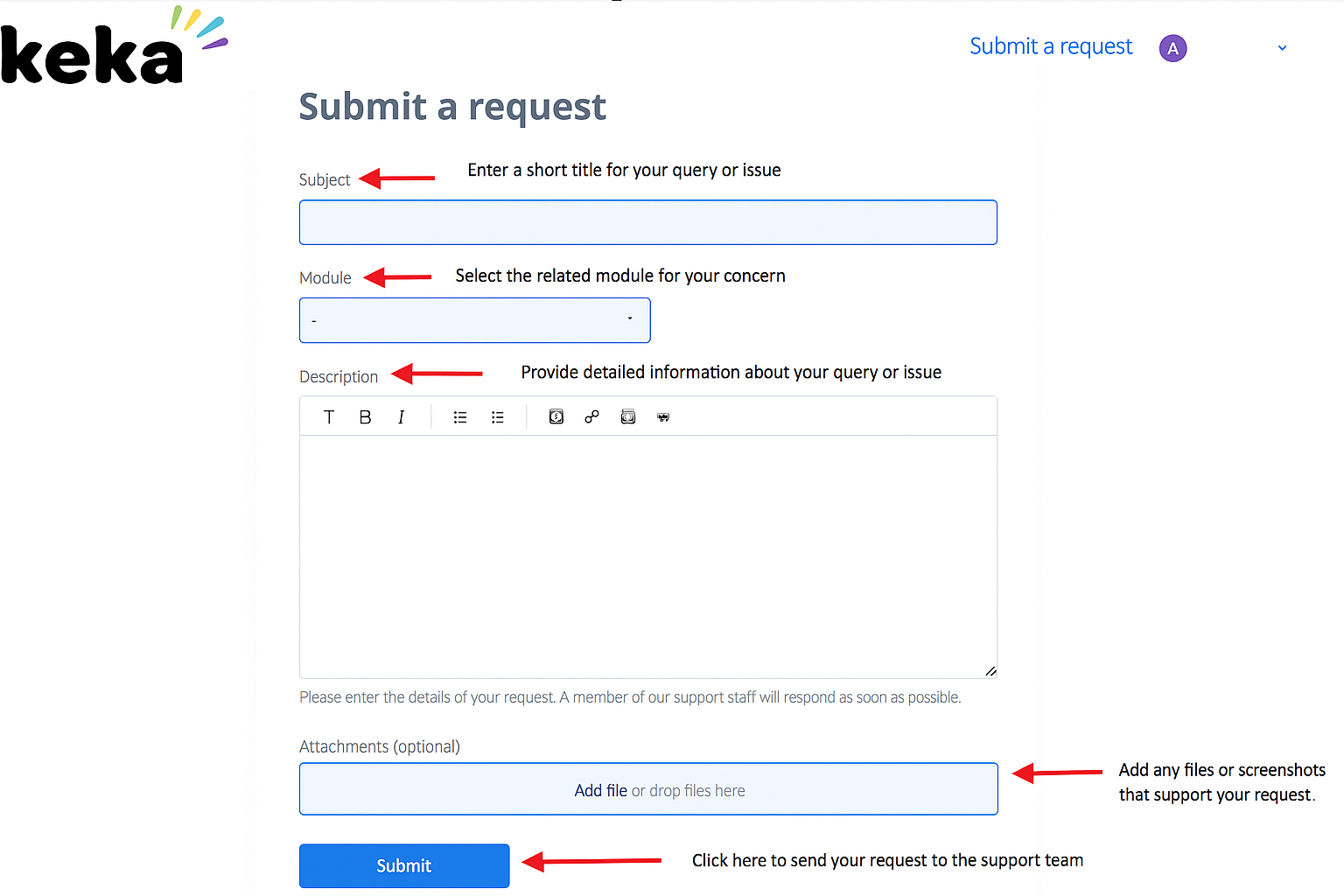Open the text style (T) formatting option
Image resolution: width=1344 pixels, height=896 pixels.
click(329, 417)
